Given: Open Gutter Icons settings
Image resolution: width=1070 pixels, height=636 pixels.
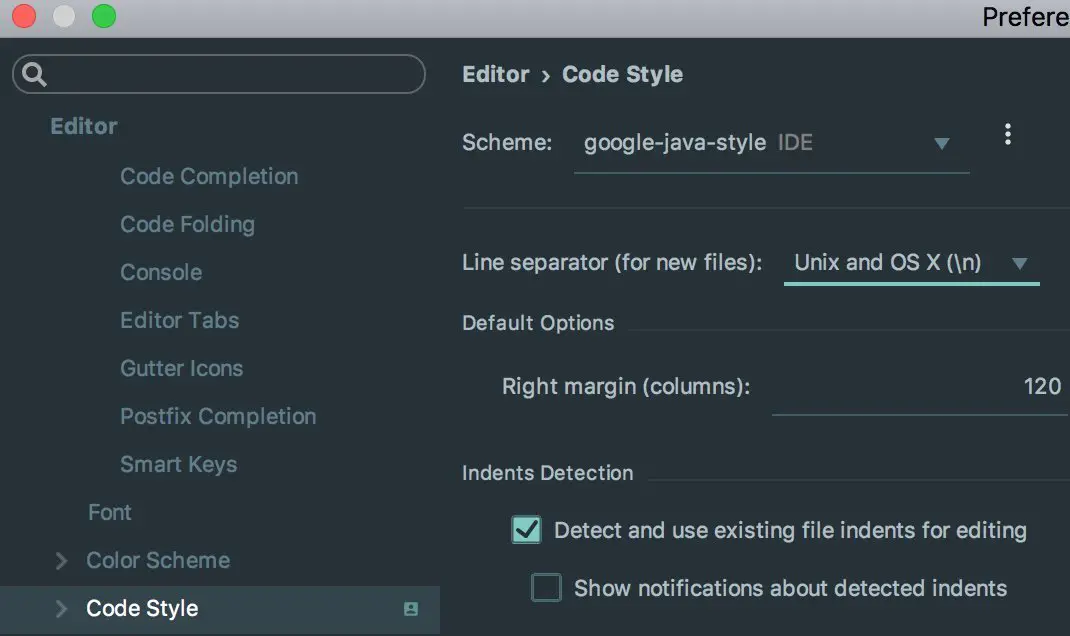Looking at the screenshot, I should (x=181, y=368).
